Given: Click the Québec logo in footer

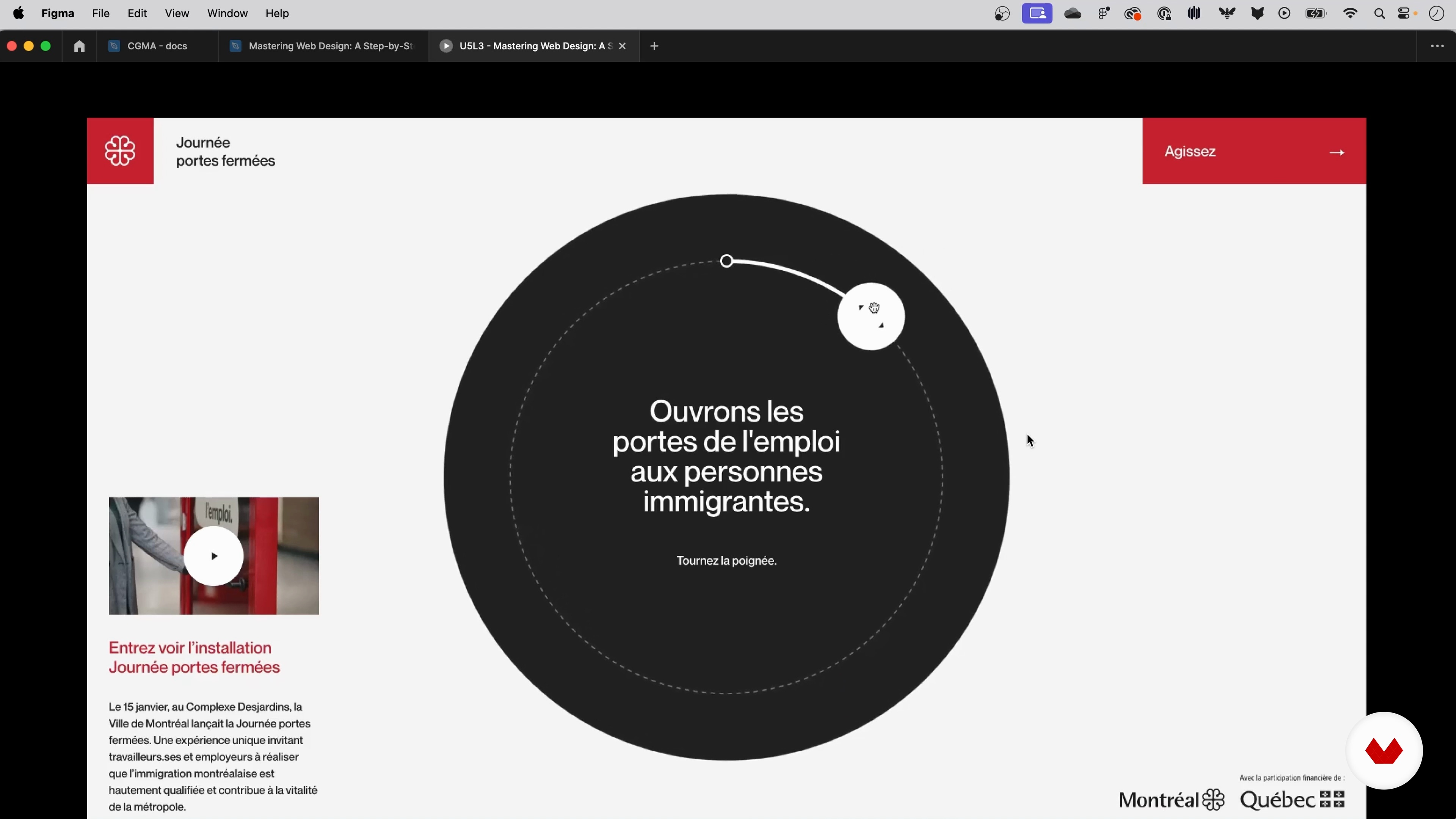Looking at the screenshot, I should click(1293, 800).
